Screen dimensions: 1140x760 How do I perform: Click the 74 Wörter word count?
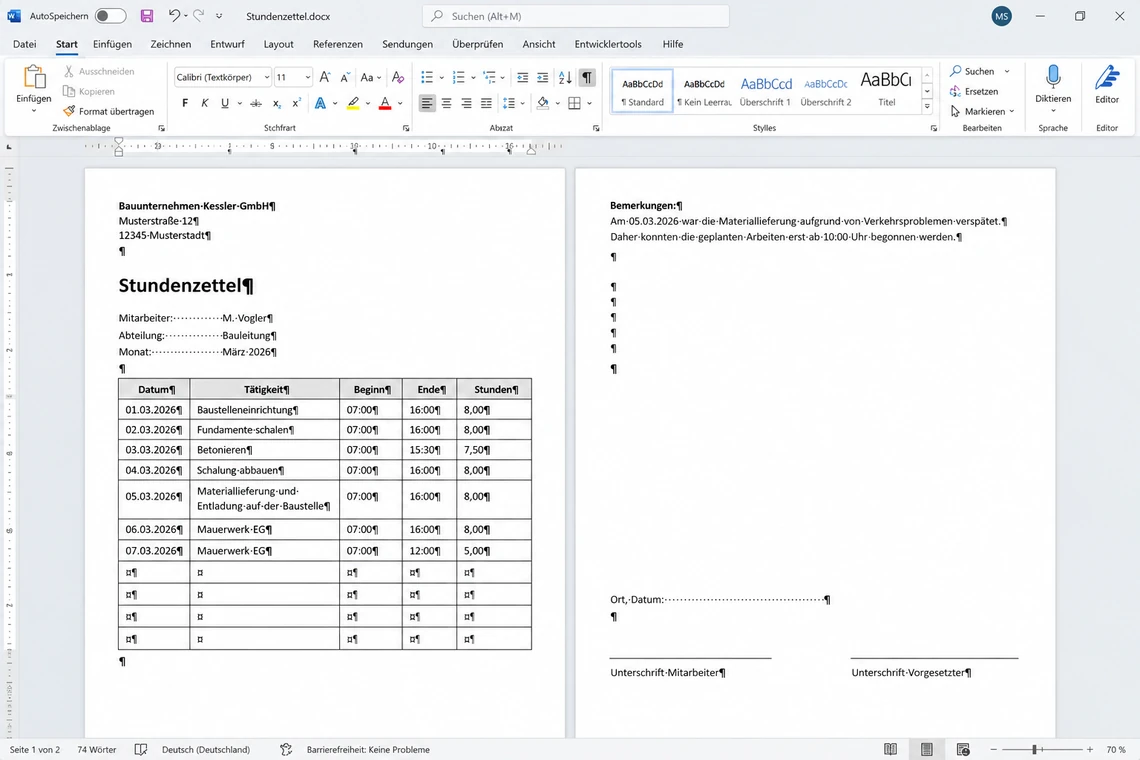point(97,749)
